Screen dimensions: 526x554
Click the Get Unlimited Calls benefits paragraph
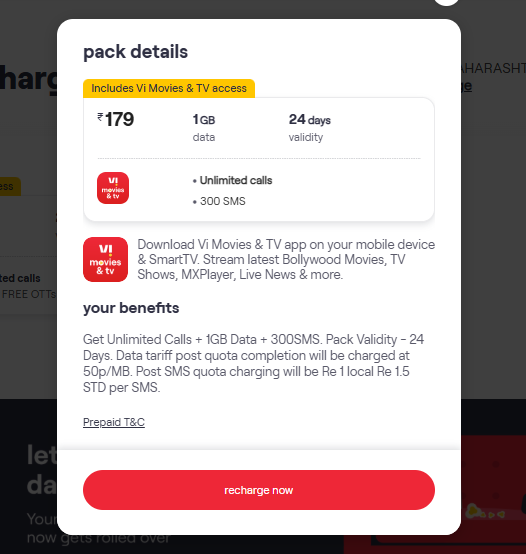pos(253,363)
